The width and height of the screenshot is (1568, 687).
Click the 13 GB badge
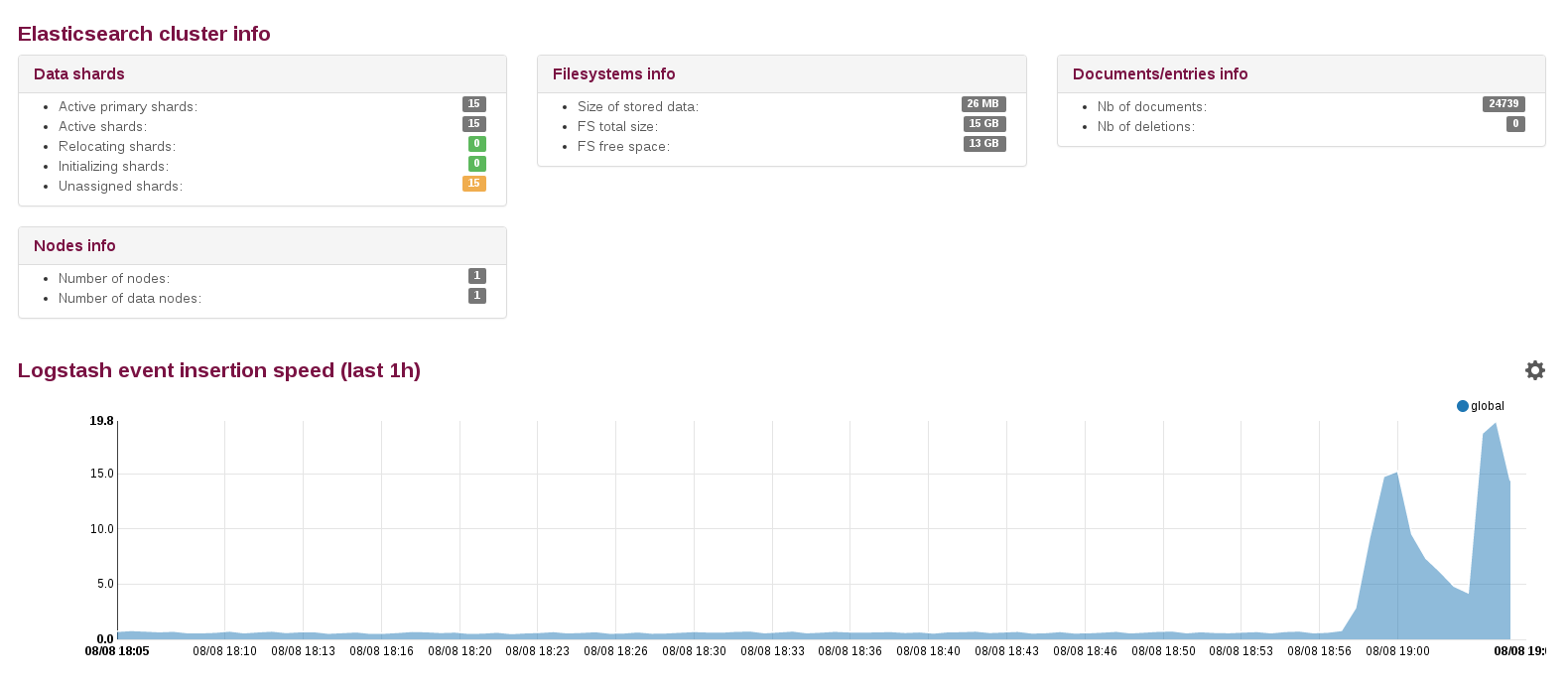coord(984,144)
